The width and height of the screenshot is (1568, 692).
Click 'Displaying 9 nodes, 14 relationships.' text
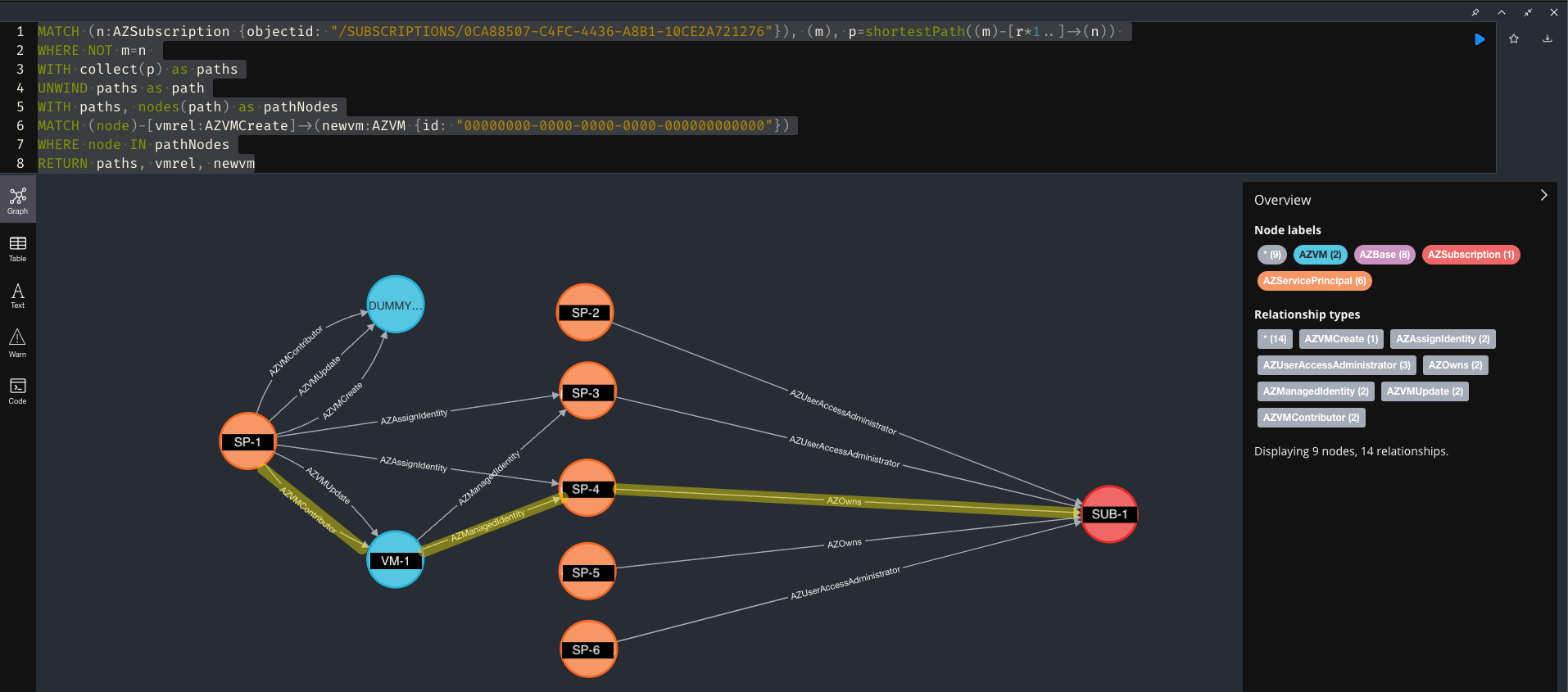tap(1351, 451)
